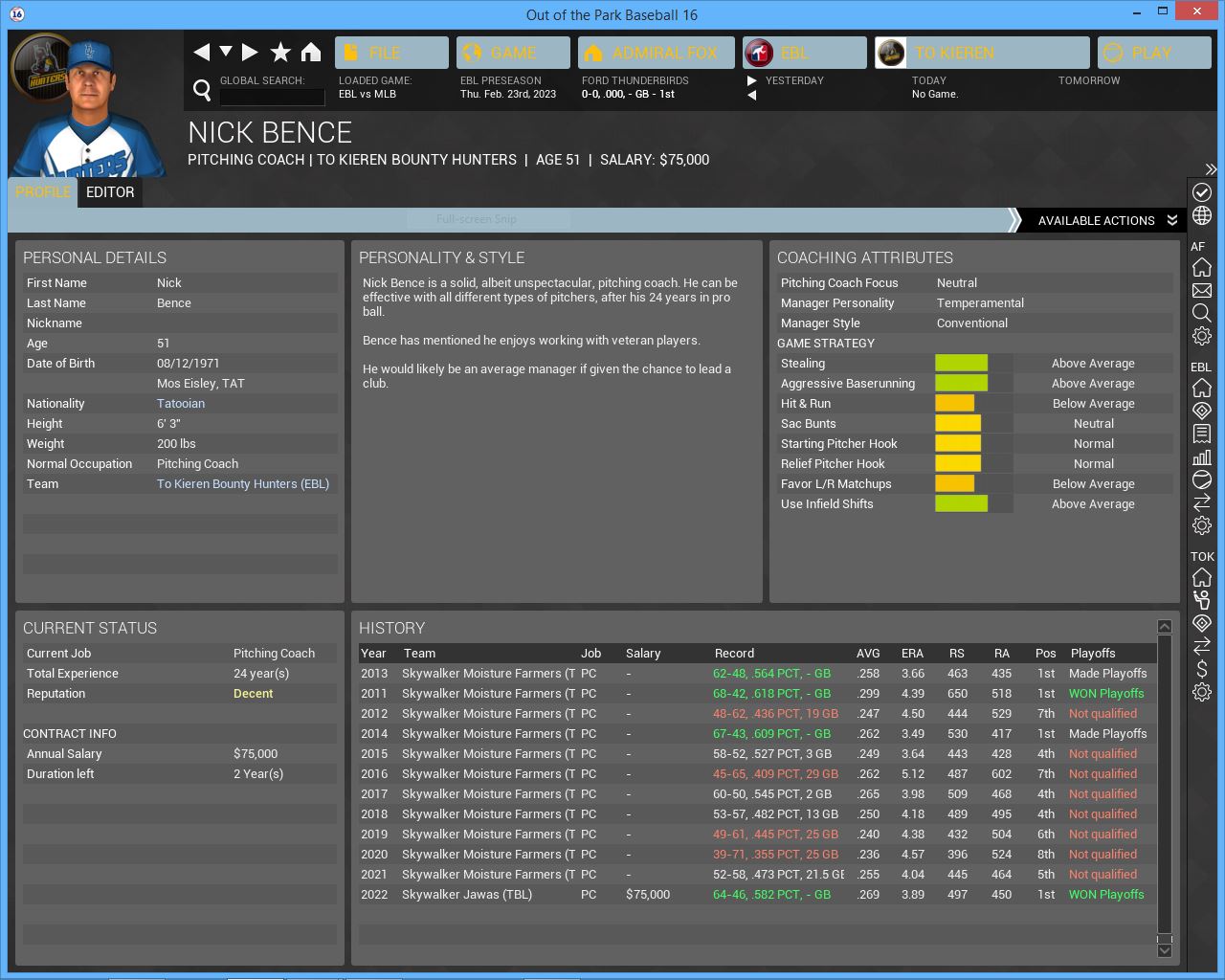Open the Tatooian nationality link
The width and height of the screenshot is (1225, 980).
181,404
